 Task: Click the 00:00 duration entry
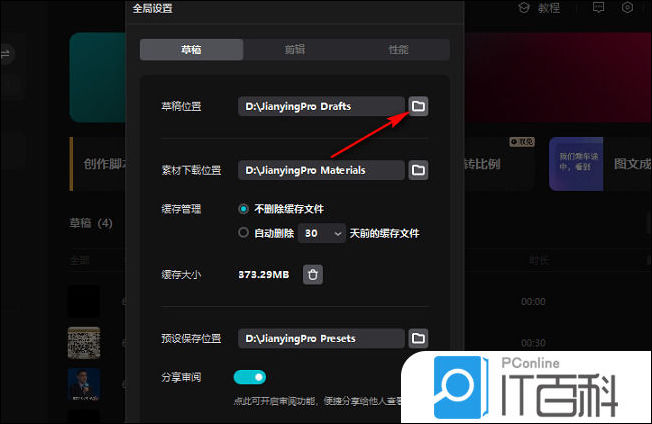[533, 301]
